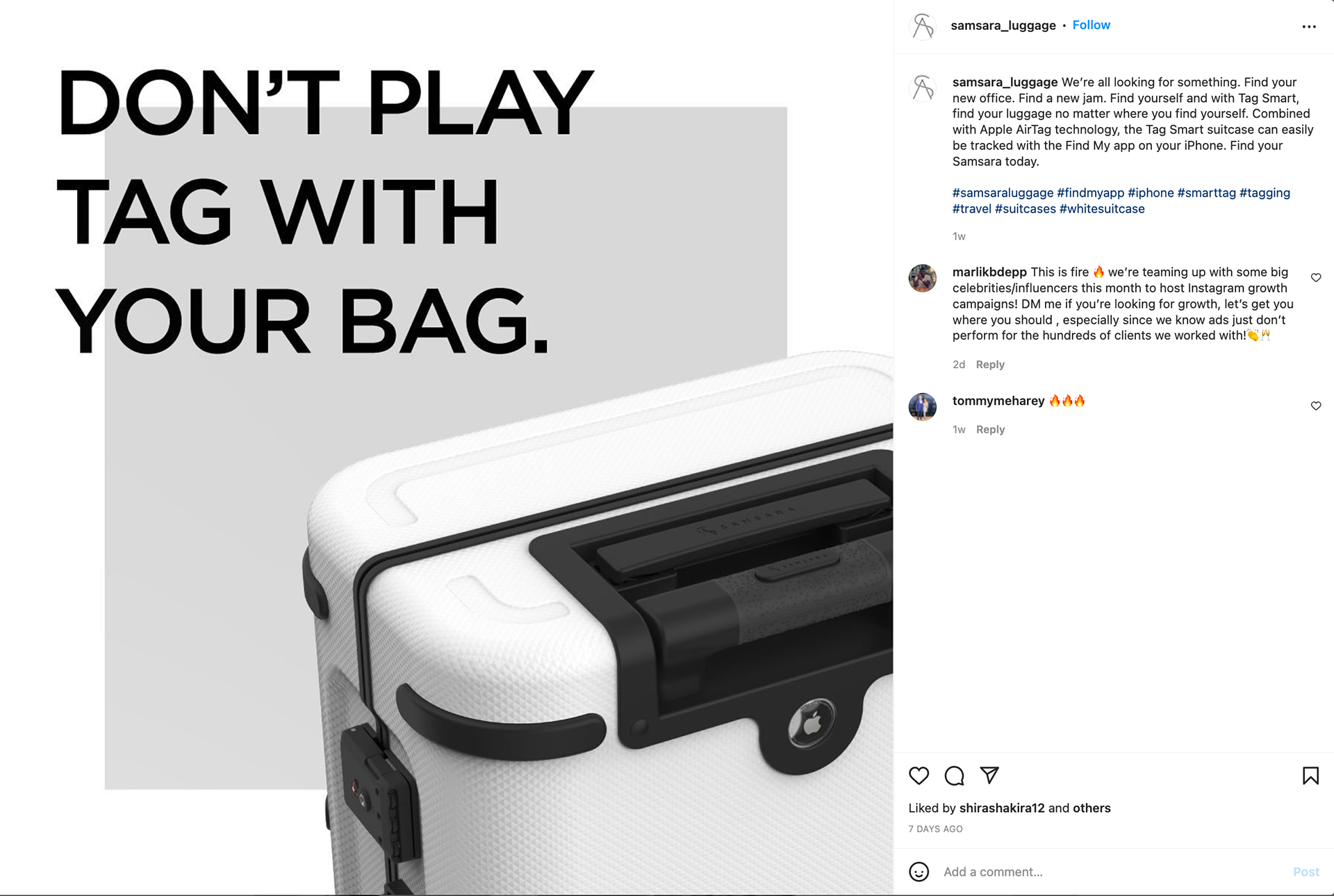
Task: Follow samsara_luggage account
Action: [x=1091, y=25]
